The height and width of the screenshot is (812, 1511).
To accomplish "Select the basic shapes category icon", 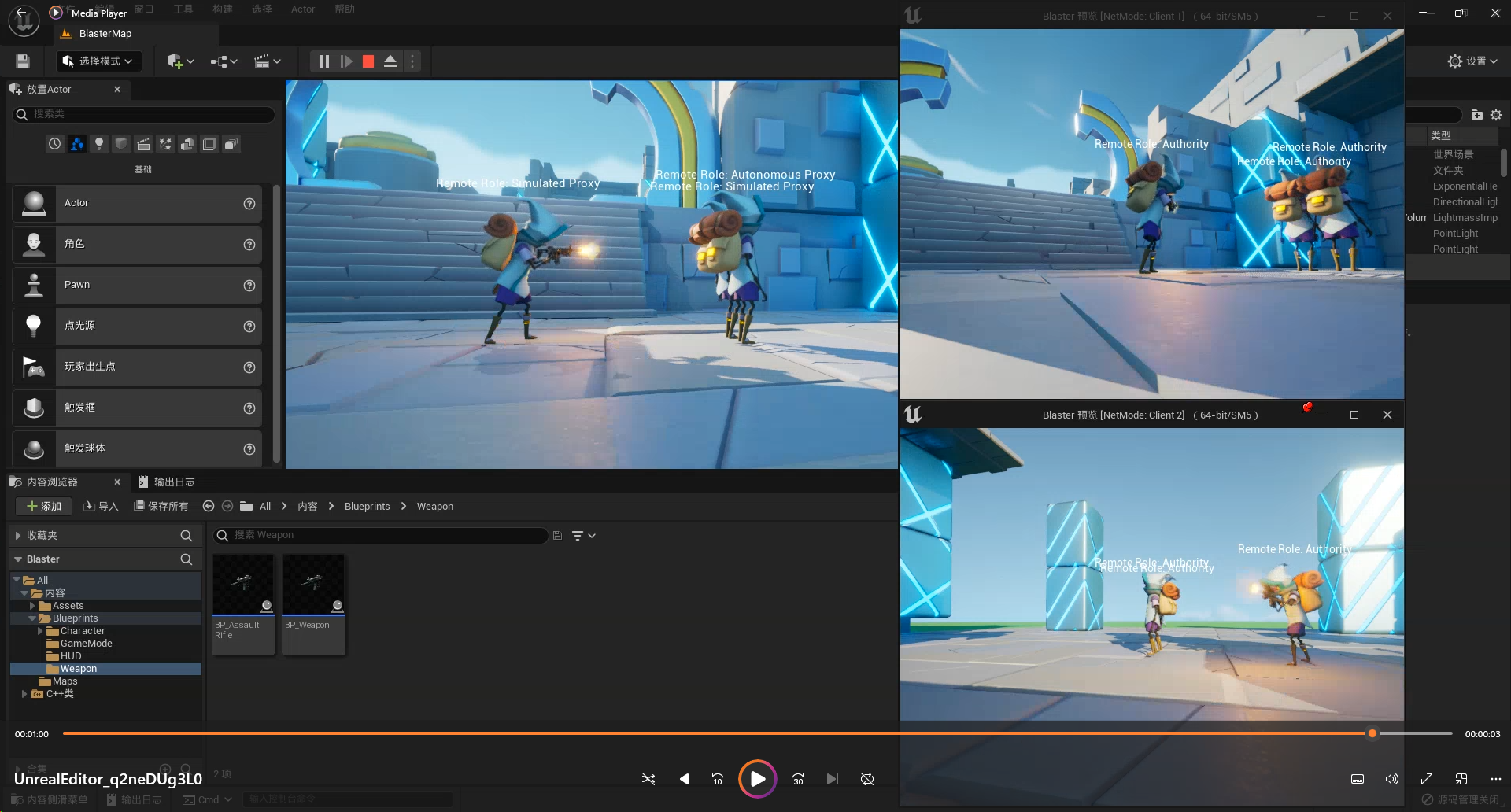I will 76,144.
